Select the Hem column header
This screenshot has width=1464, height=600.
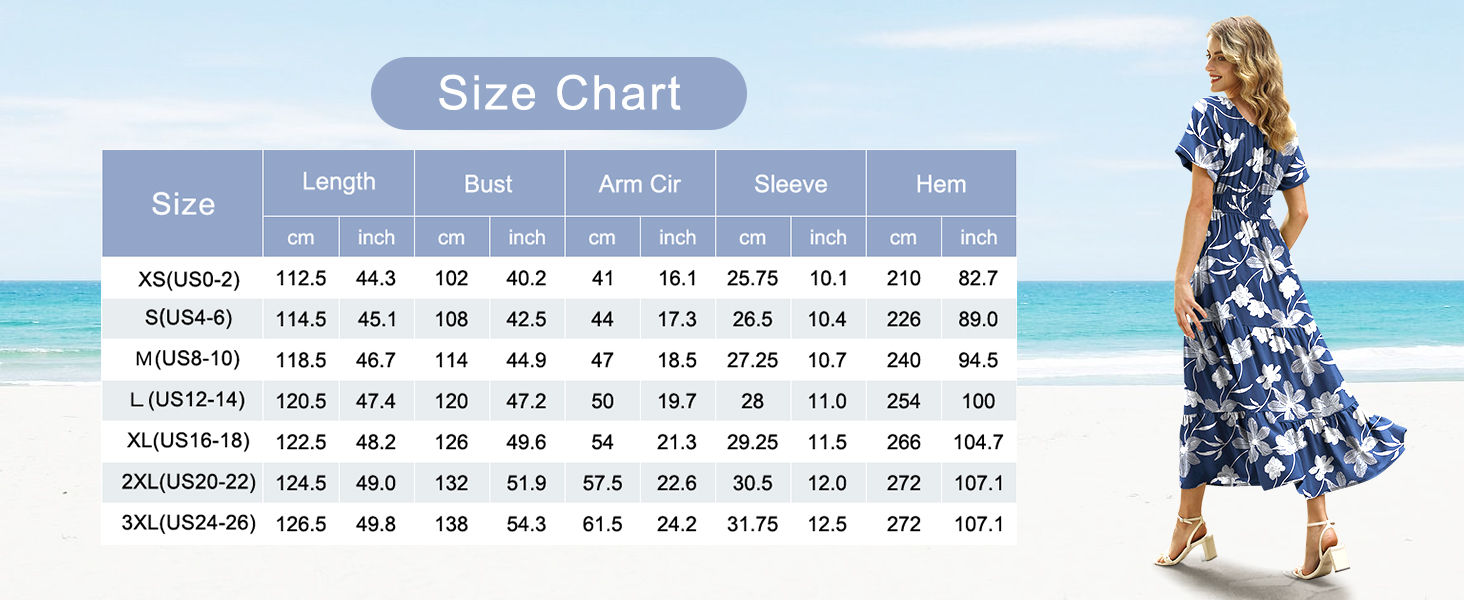tap(941, 184)
